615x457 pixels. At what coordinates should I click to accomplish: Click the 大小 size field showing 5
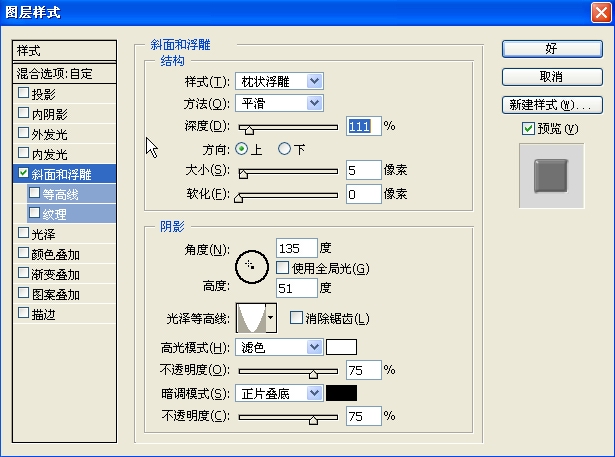364,170
